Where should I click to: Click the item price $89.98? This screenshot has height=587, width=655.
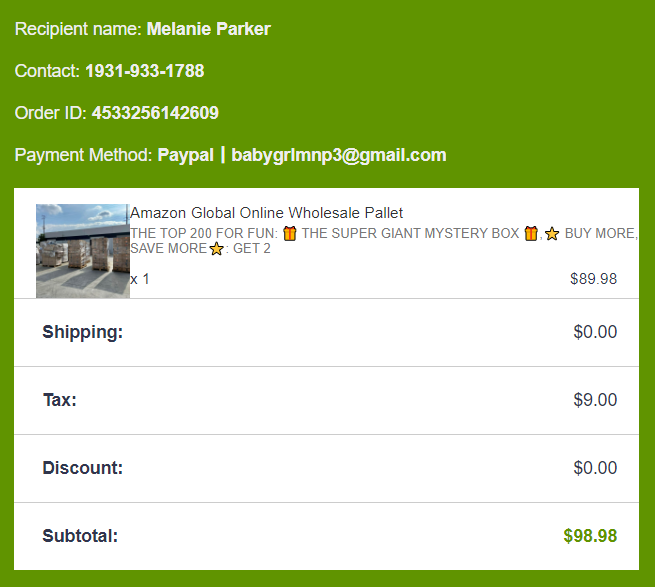tap(593, 279)
